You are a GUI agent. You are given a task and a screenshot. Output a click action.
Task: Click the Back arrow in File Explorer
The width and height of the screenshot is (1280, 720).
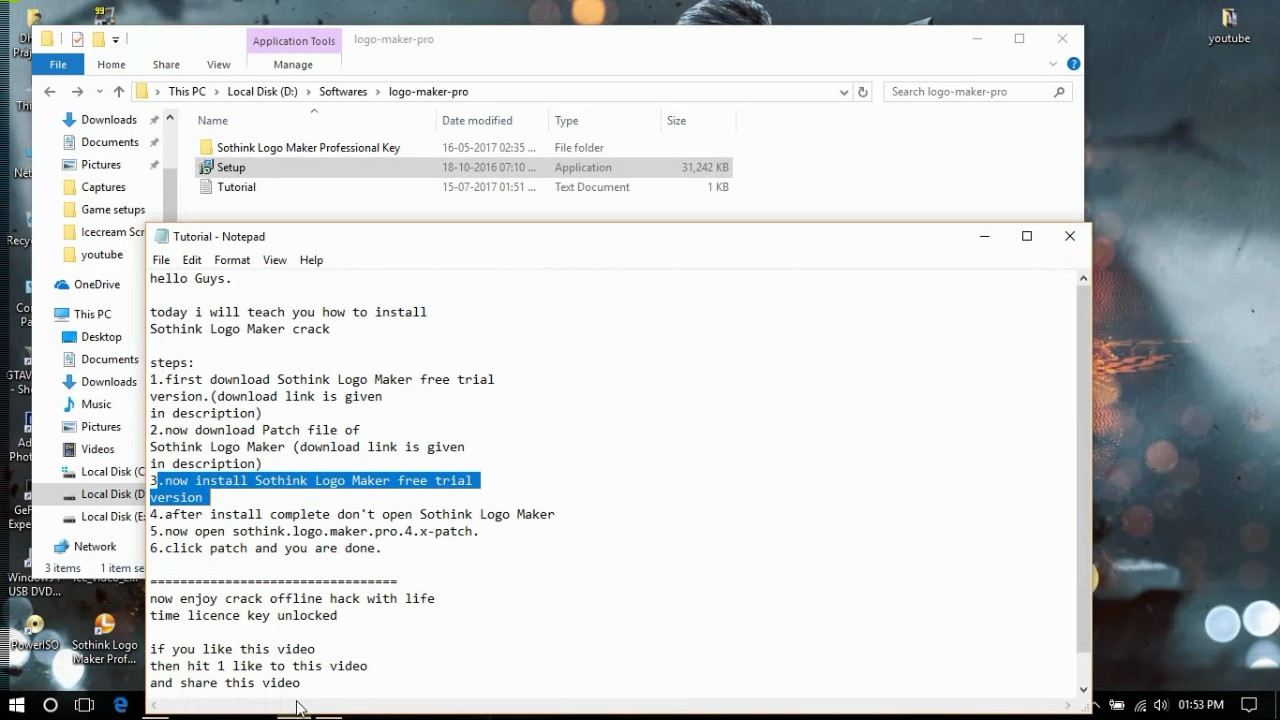tap(50, 91)
